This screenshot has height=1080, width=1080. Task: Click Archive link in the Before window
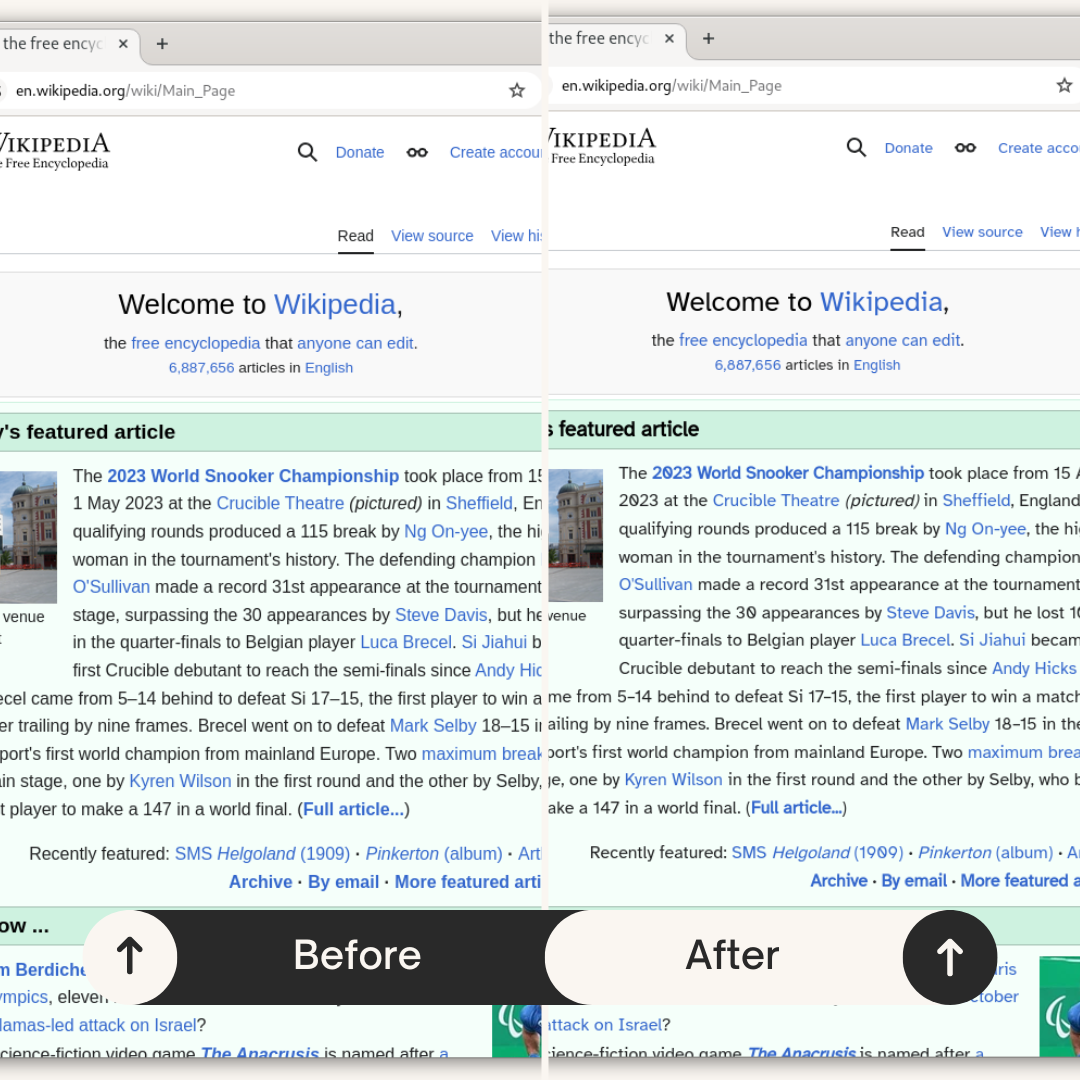pyautogui.click(x=260, y=882)
